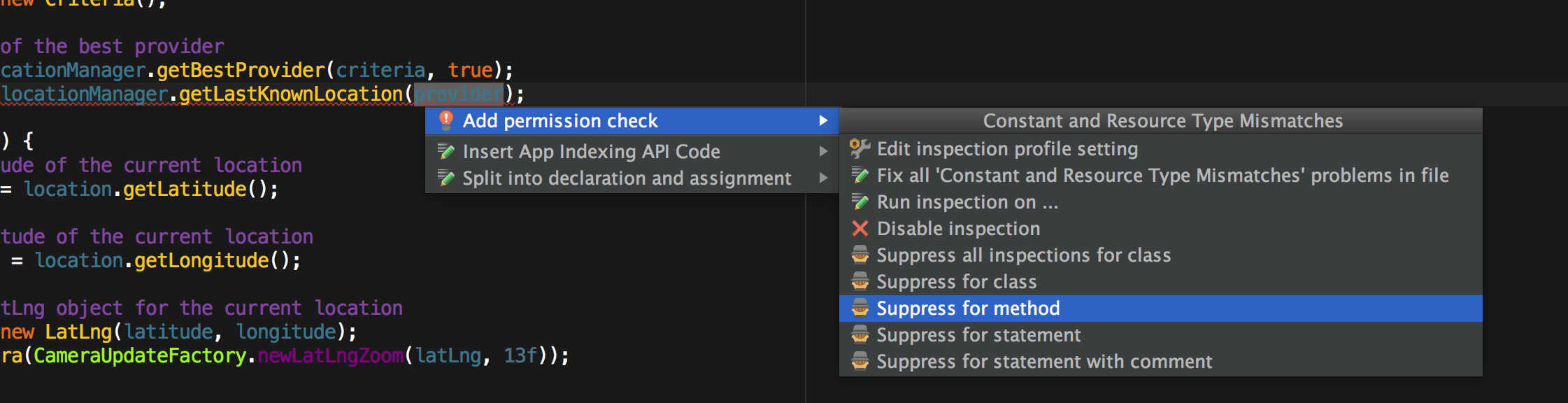Click comment 'tude of the current location'
Screen dimensions: 1568x403
tap(157, 236)
